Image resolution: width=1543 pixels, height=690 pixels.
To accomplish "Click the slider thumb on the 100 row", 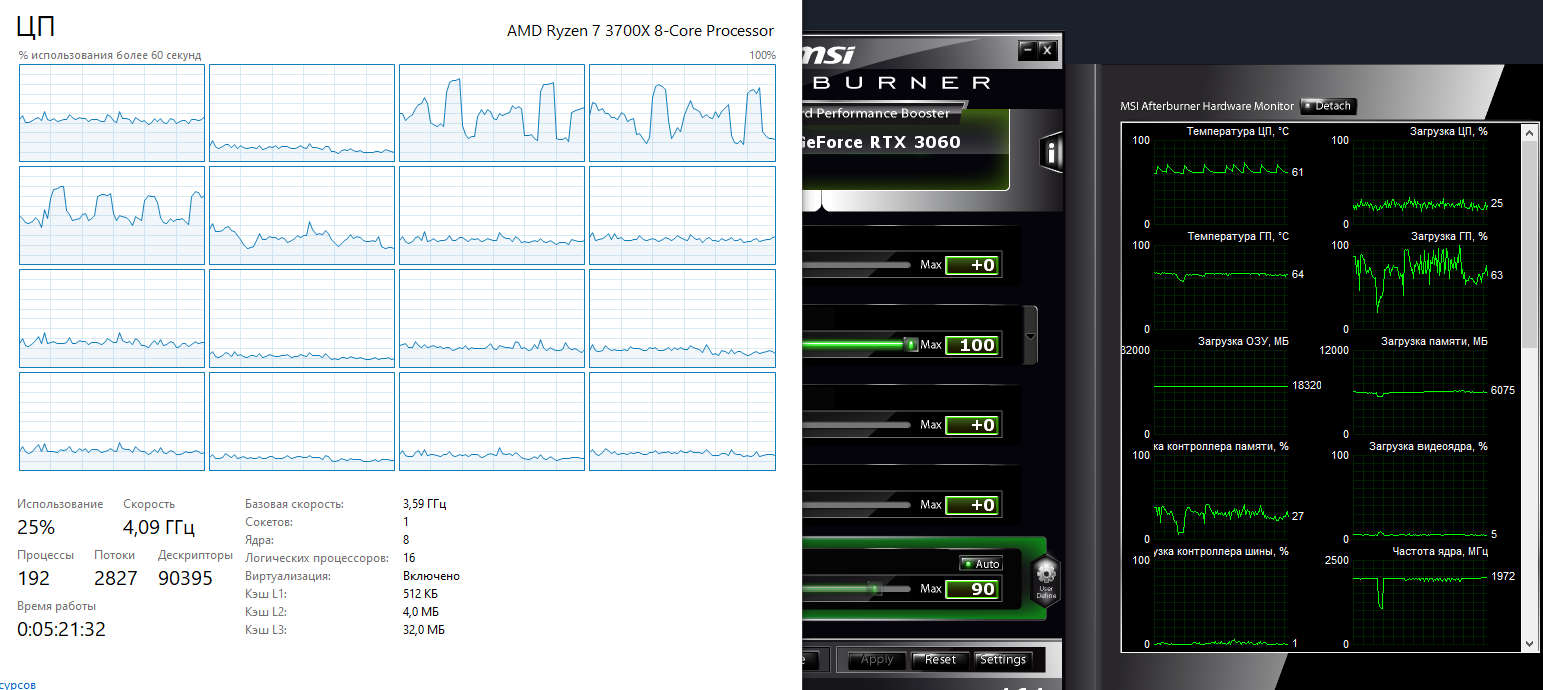I will pos(910,345).
